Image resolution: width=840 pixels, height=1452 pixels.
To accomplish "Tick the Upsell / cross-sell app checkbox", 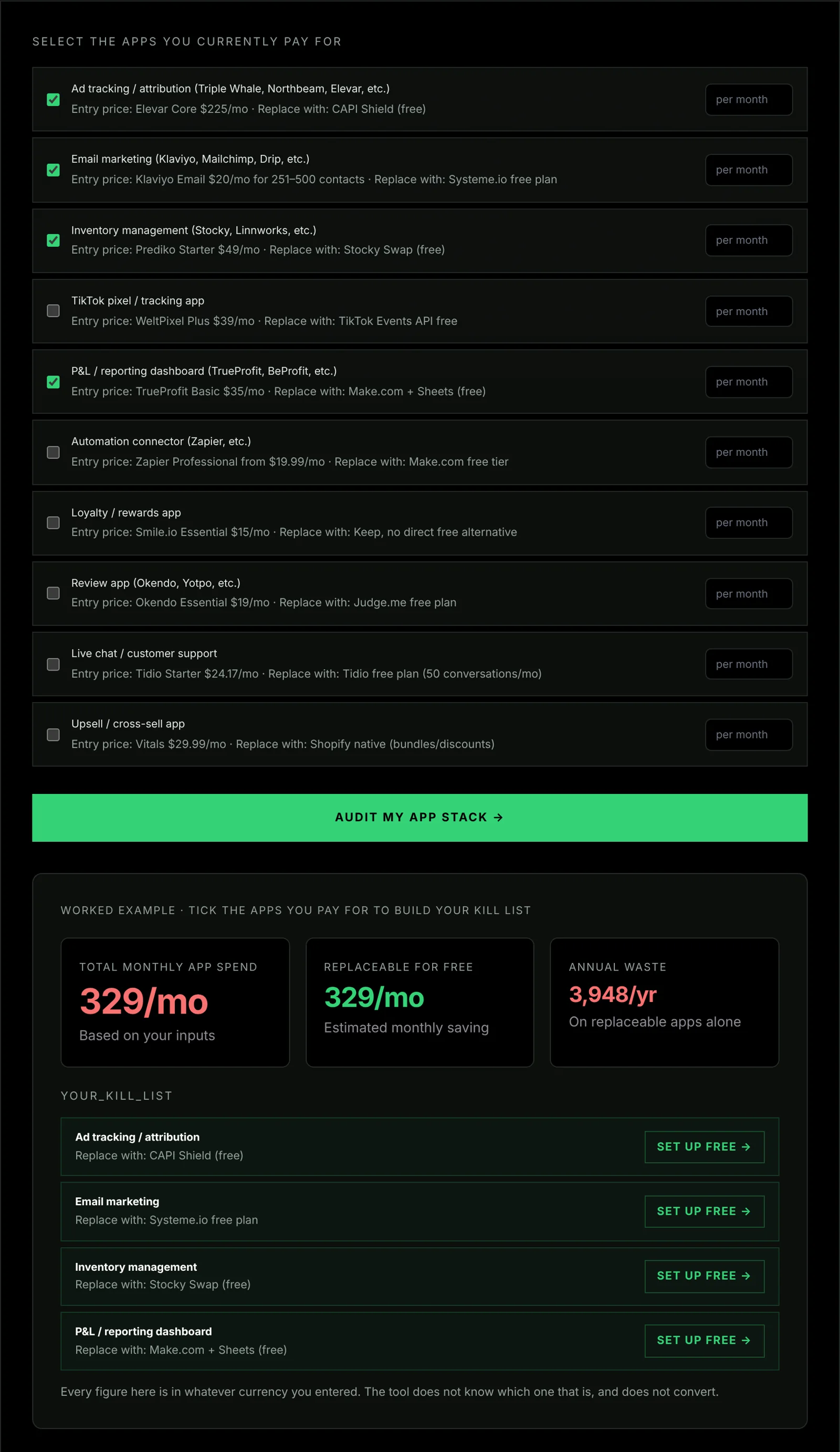I will click(53, 735).
